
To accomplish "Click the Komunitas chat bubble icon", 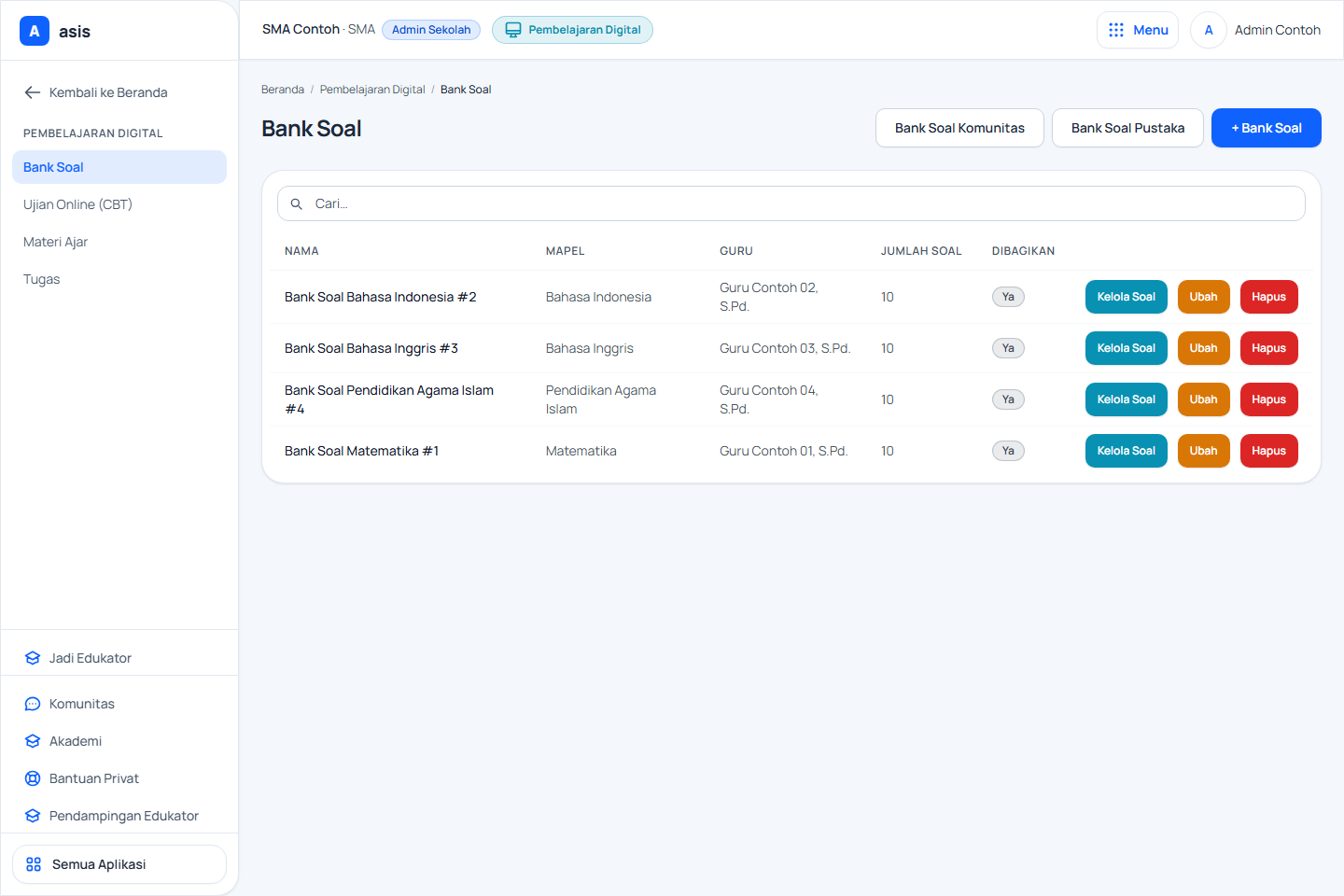I will click(33, 704).
